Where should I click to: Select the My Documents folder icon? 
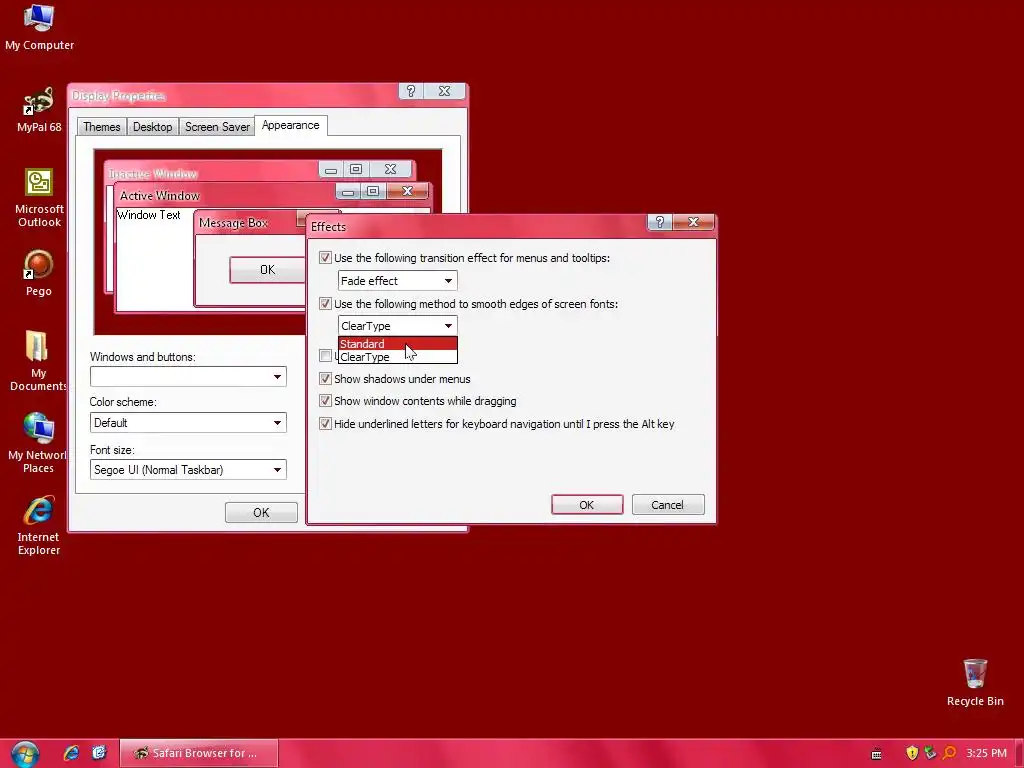[38, 360]
